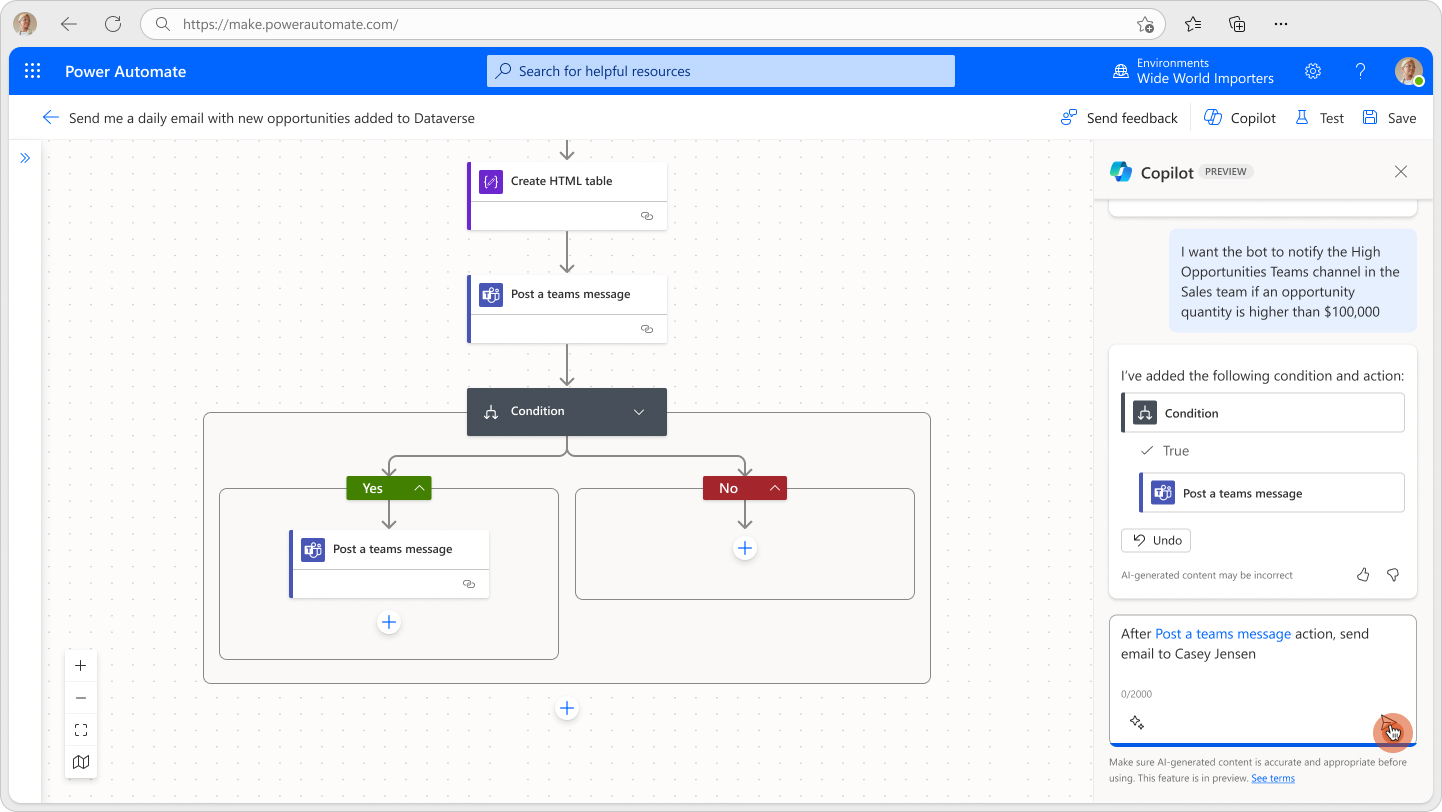
Task: Click the Power Automate title
Action: click(126, 71)
